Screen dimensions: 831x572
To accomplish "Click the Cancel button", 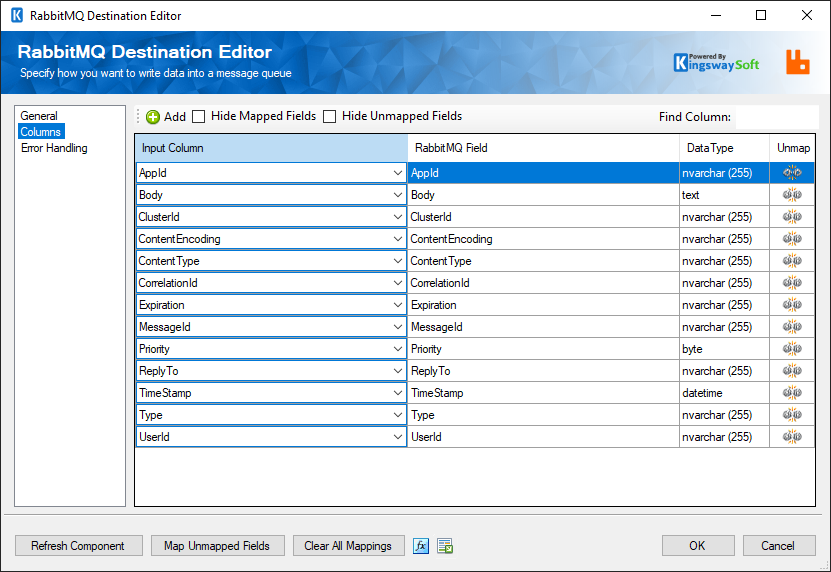I will pyautogui.click(x=779, y=545).
